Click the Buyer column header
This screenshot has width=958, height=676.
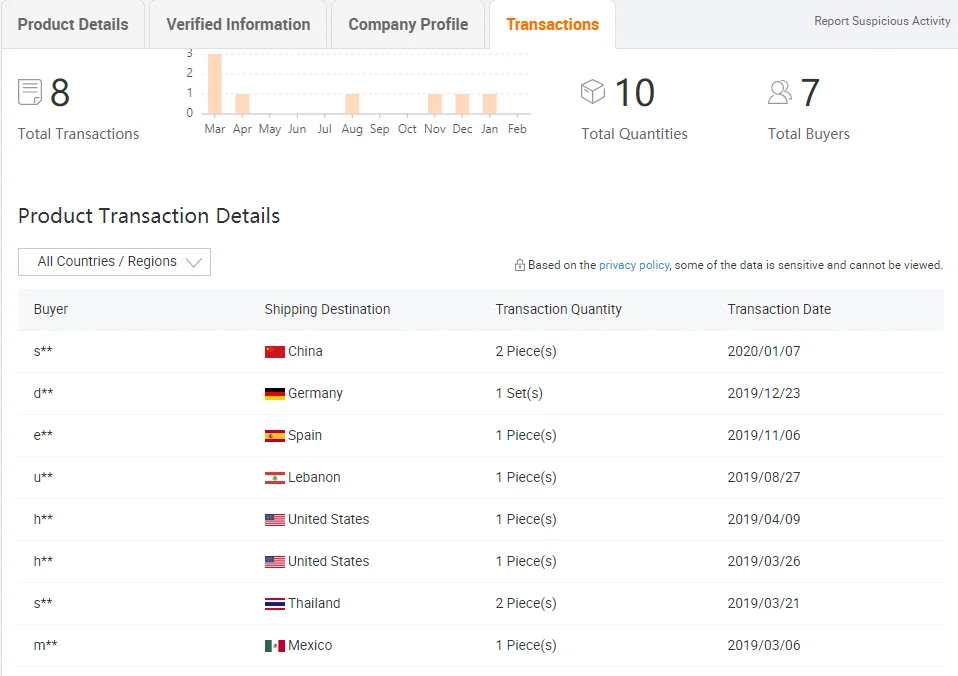point(51,309)
